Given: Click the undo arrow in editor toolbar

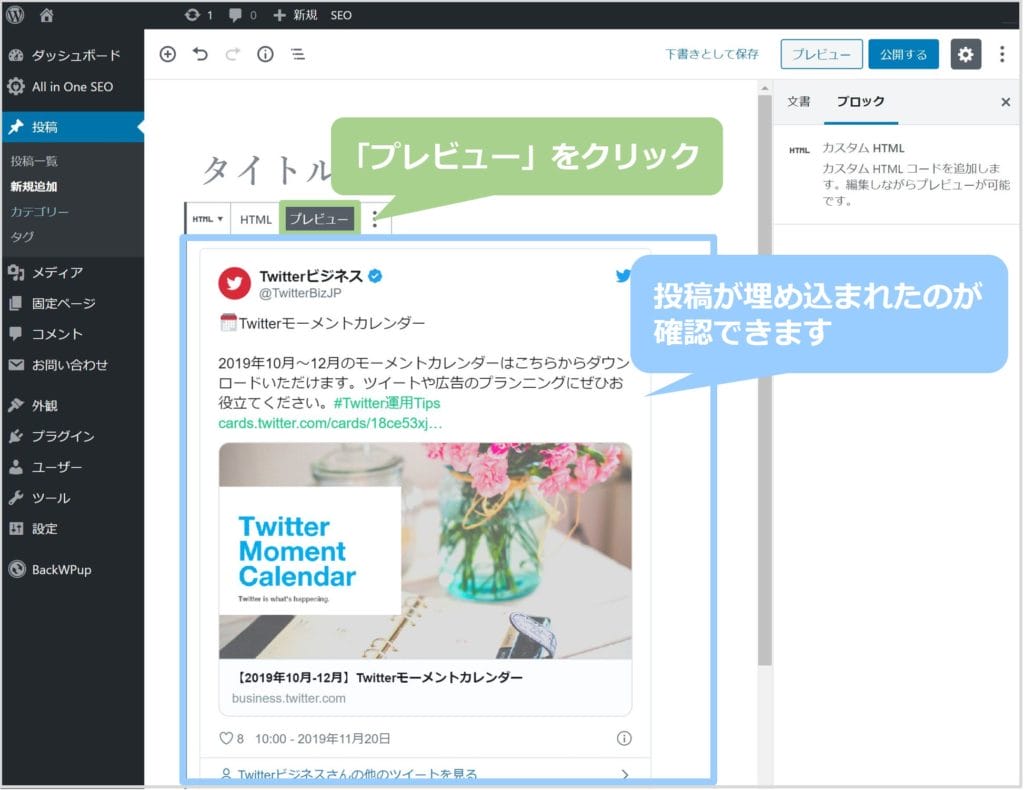Looking at the screenshot, I should [200, 54].
